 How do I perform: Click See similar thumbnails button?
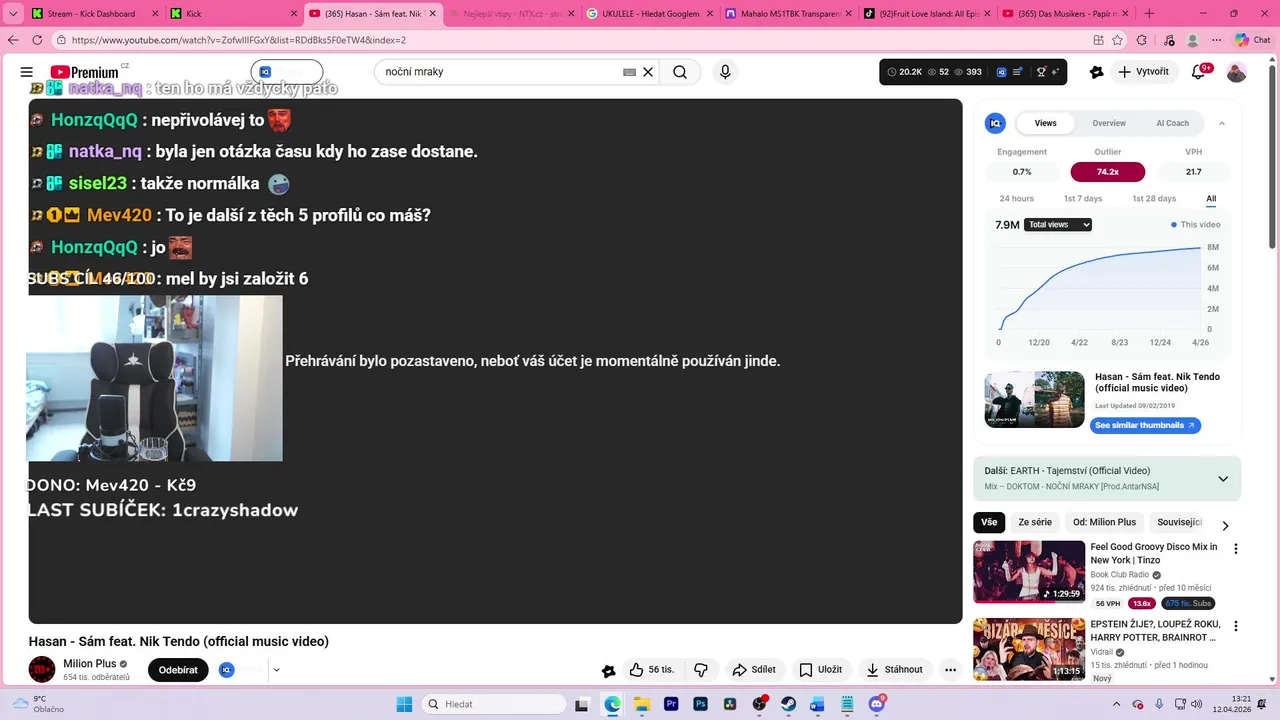1145,425
